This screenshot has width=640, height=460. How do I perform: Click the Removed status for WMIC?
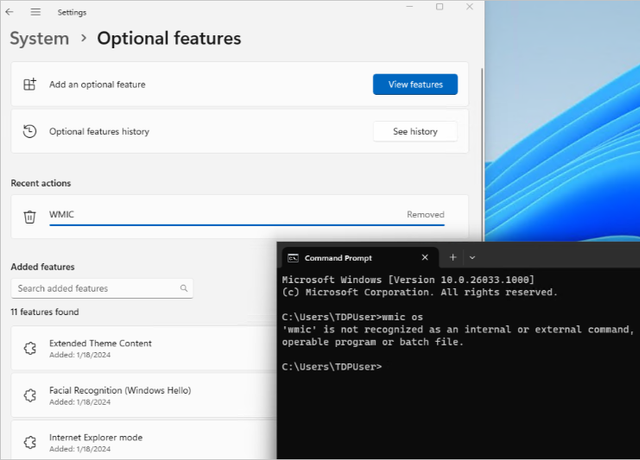click(x=425, y=215)
